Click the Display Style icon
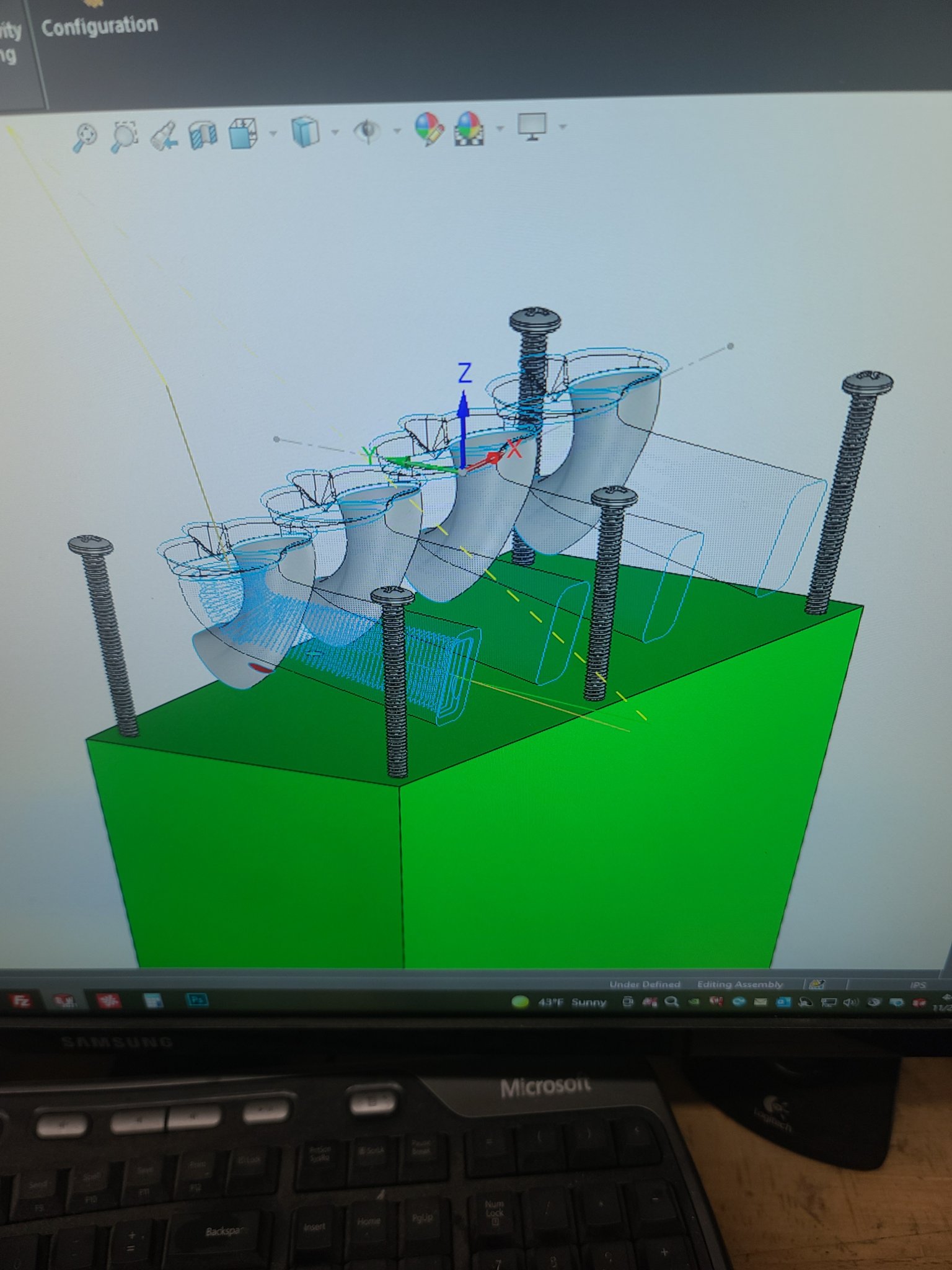Screen dimensions: 952x1270 click(x=304, y=132)
